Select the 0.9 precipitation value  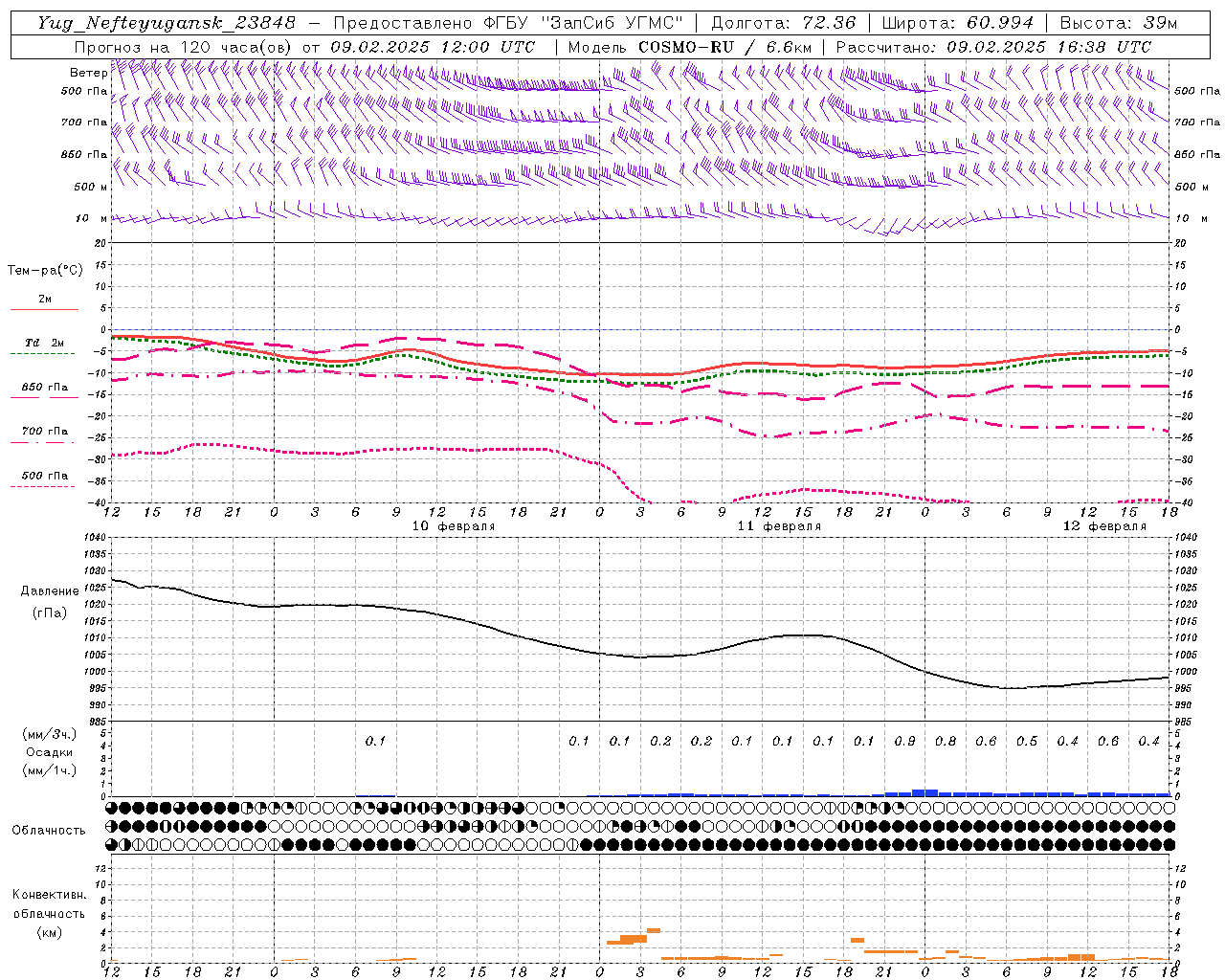(904, 741)
